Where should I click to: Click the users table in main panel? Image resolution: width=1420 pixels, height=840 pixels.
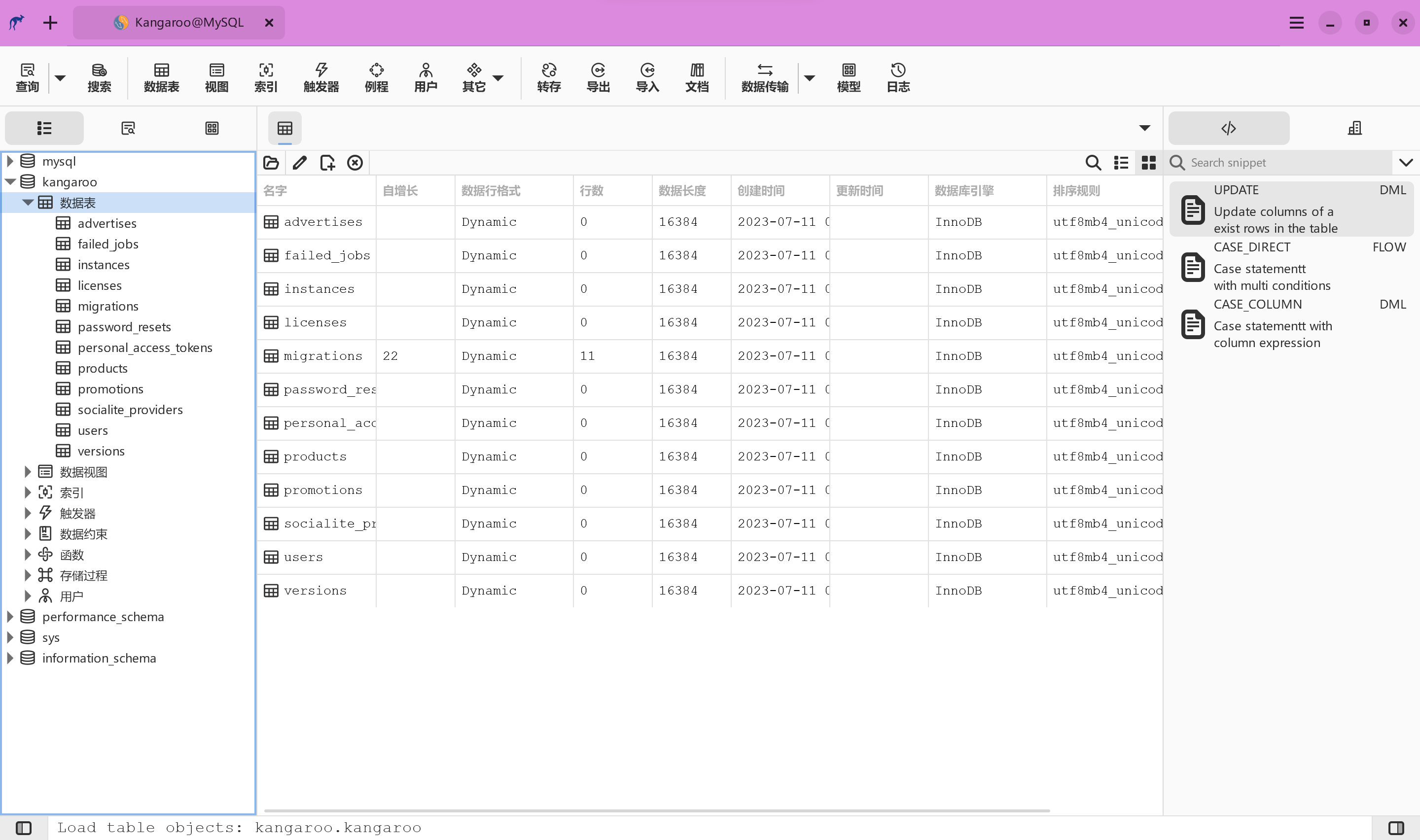click(x=303, y=557)
